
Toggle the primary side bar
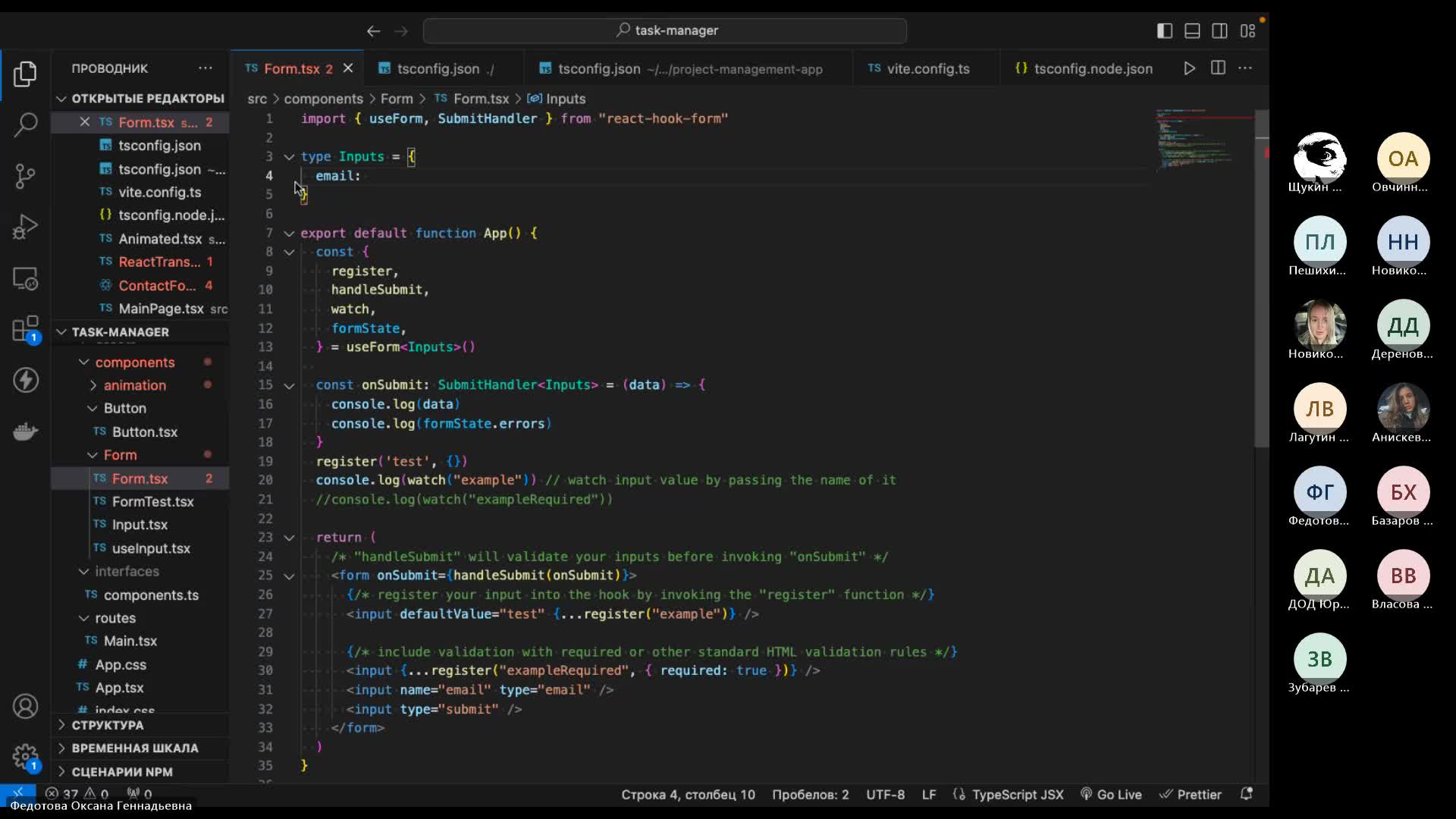click(x=1165, y=31)
